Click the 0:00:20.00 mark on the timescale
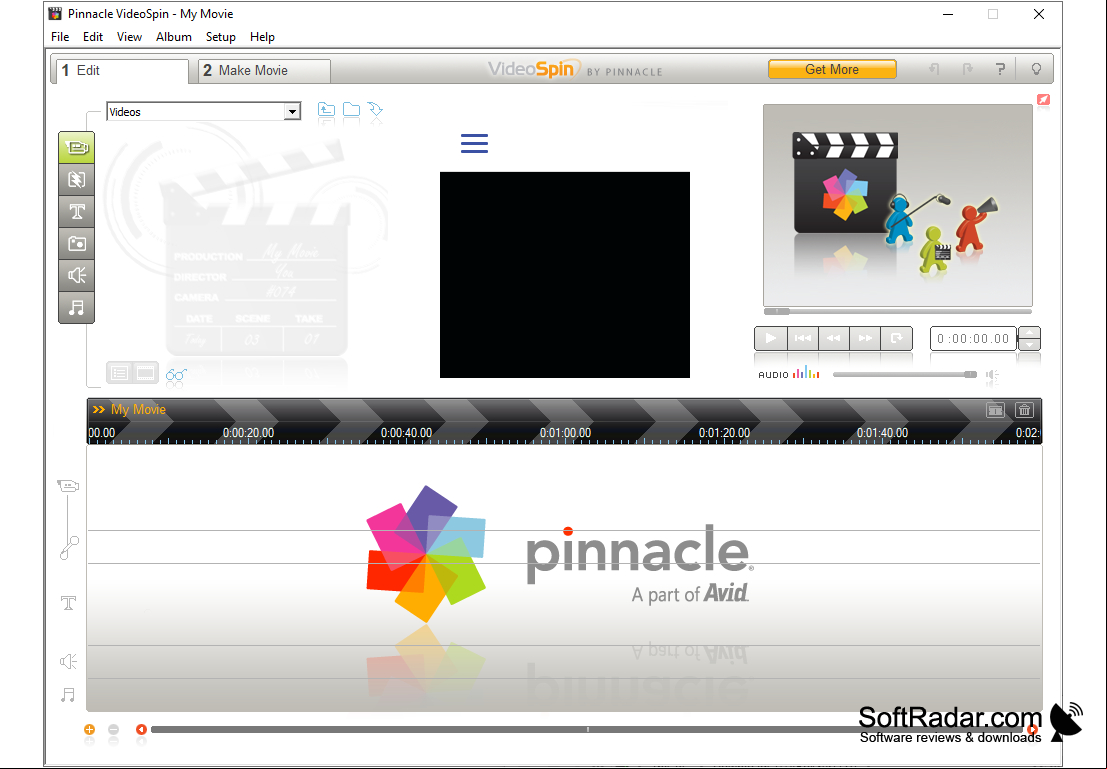1107x769 pixels. click(249, 433)
